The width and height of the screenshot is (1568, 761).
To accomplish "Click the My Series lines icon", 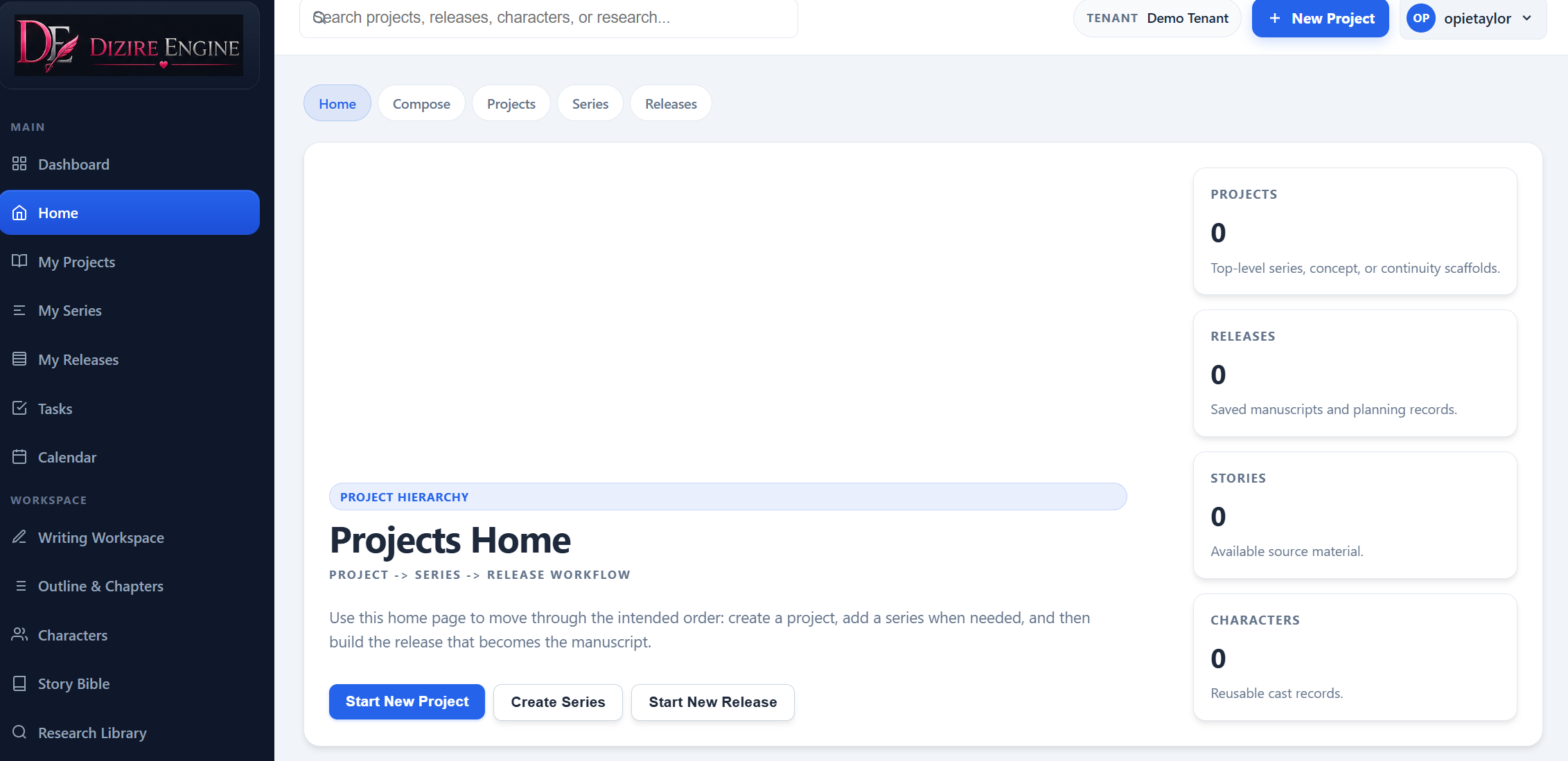I will [19, 310].
